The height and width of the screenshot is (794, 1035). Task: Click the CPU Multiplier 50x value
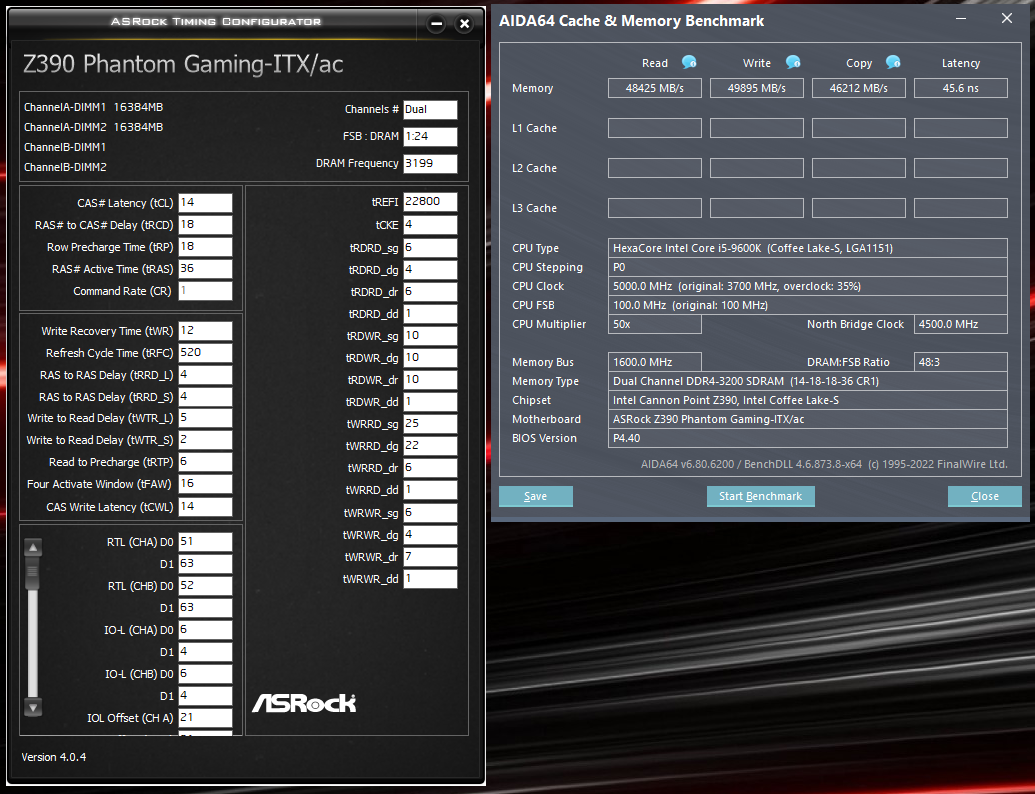[655, 324]
